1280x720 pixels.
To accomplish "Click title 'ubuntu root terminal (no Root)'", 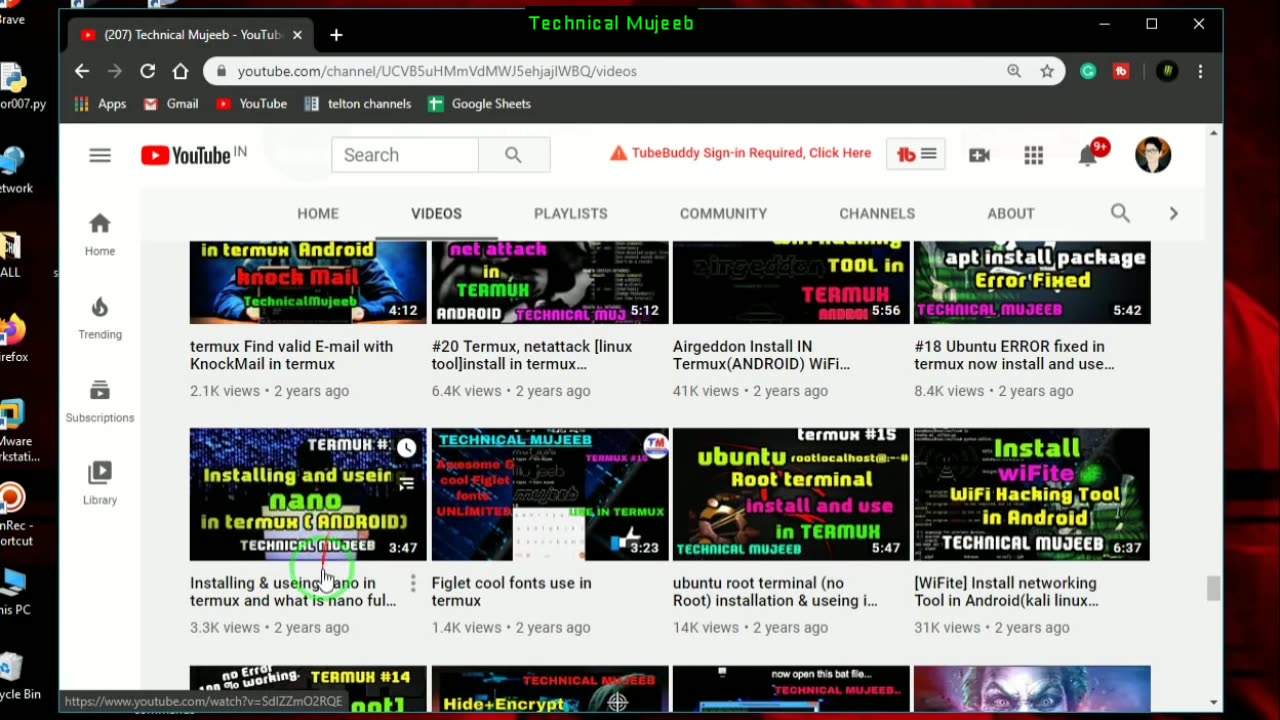I will (775, 592).
